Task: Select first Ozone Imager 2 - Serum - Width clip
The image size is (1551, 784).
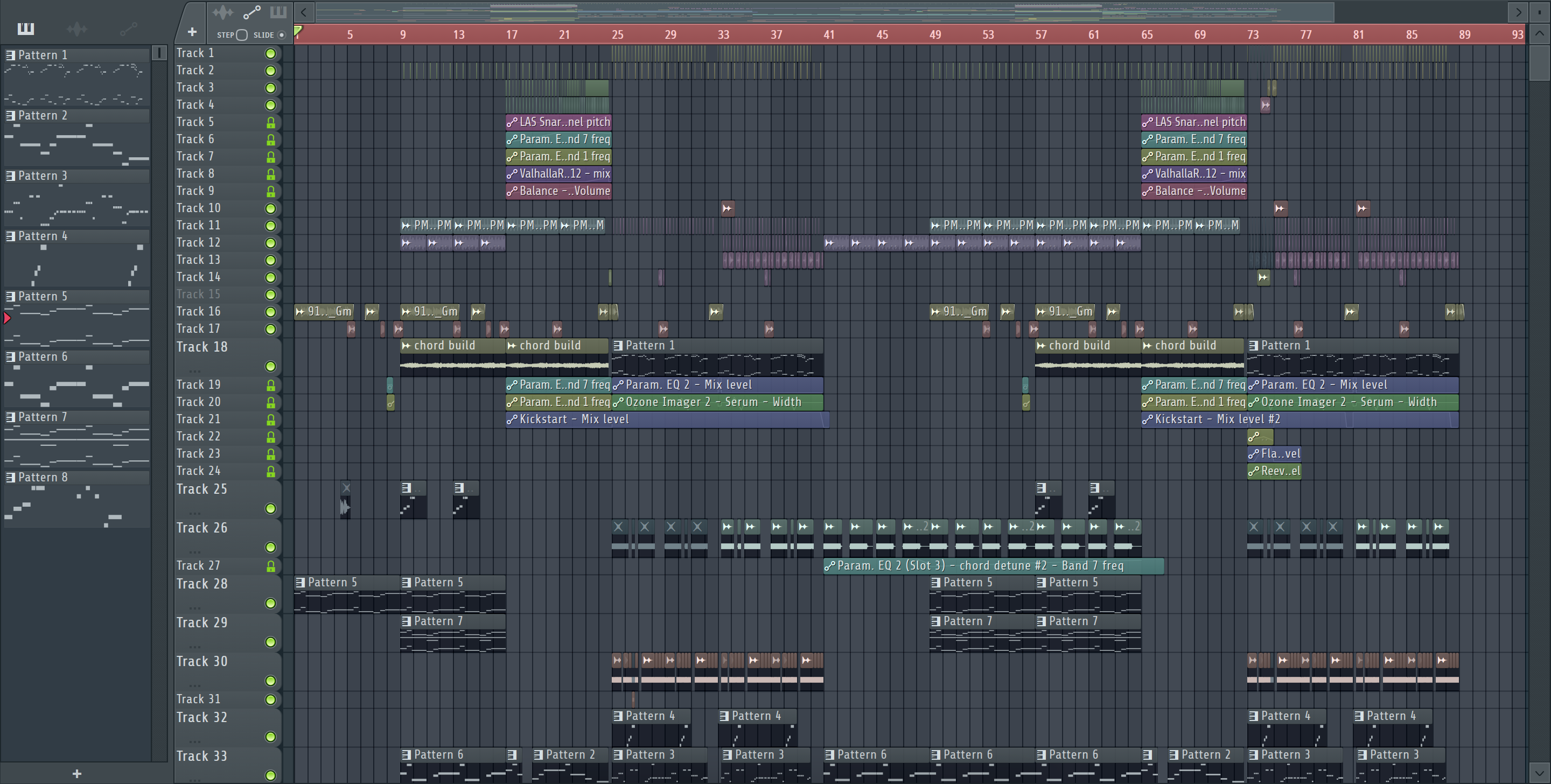Action: 718,402
